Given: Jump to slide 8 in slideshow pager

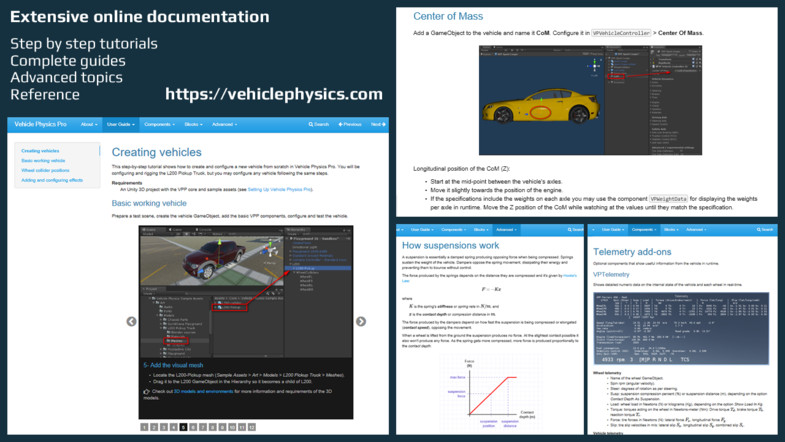Looking at the screenshot, I should pyautogui.click(x=213, y=427).
